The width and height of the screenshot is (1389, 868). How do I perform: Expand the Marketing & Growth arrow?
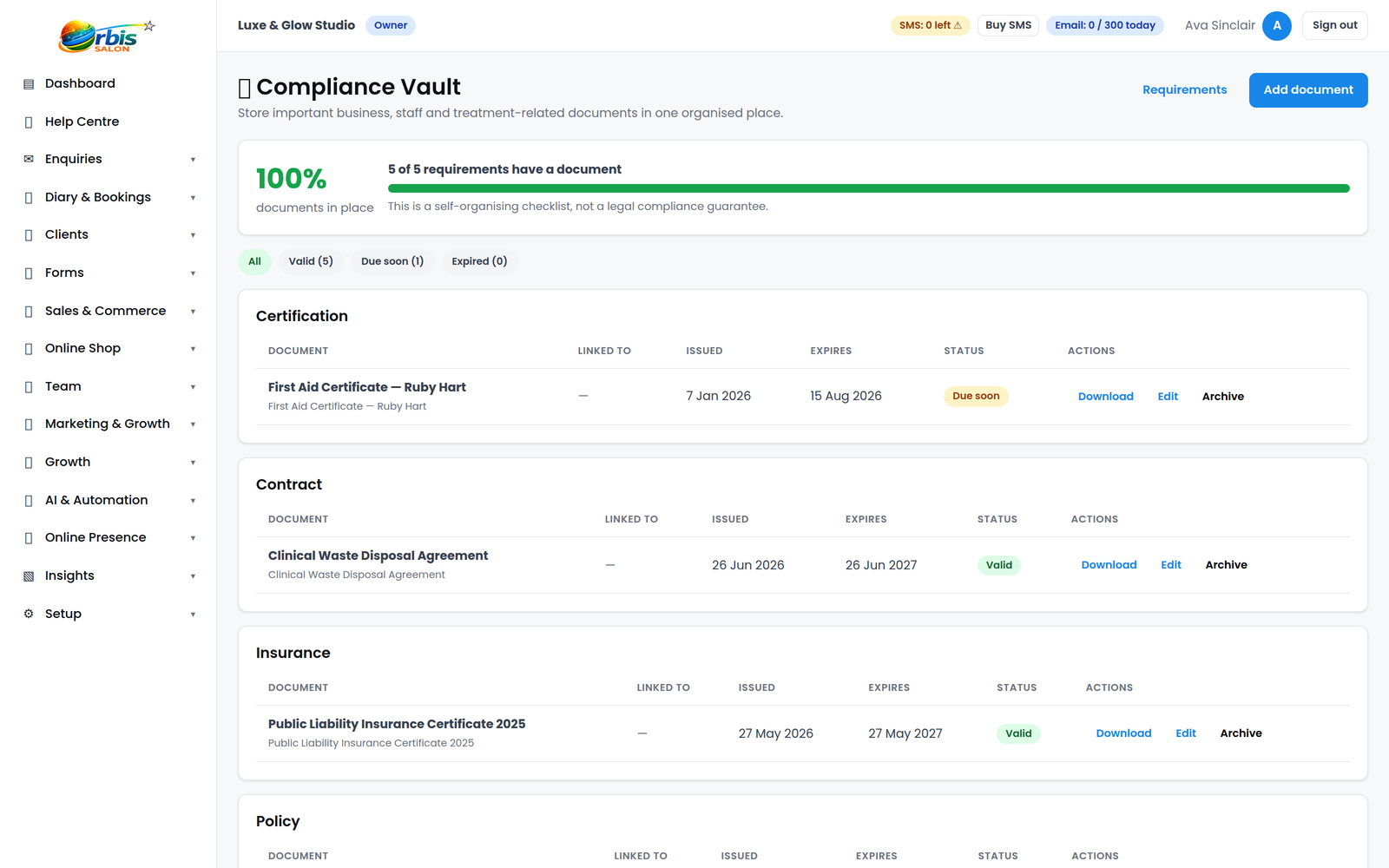pyautogui.click(x=193, y=424)
